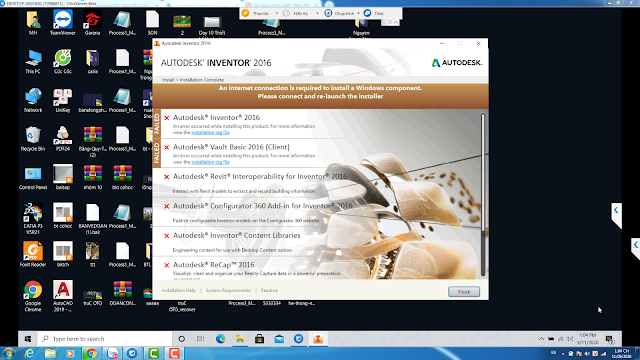Show hidden icons in remote system tray
Screen dimensions: 640x360
[x=541, y=339]
